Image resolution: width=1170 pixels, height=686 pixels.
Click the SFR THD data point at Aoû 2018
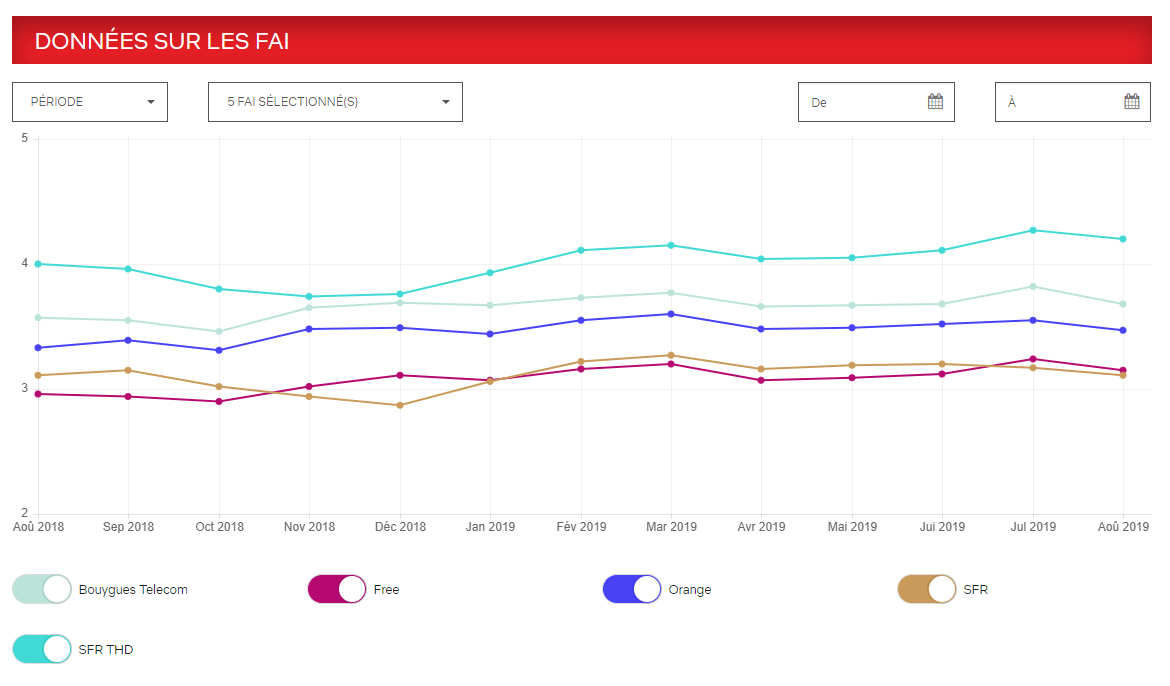[x=38, y=264]
